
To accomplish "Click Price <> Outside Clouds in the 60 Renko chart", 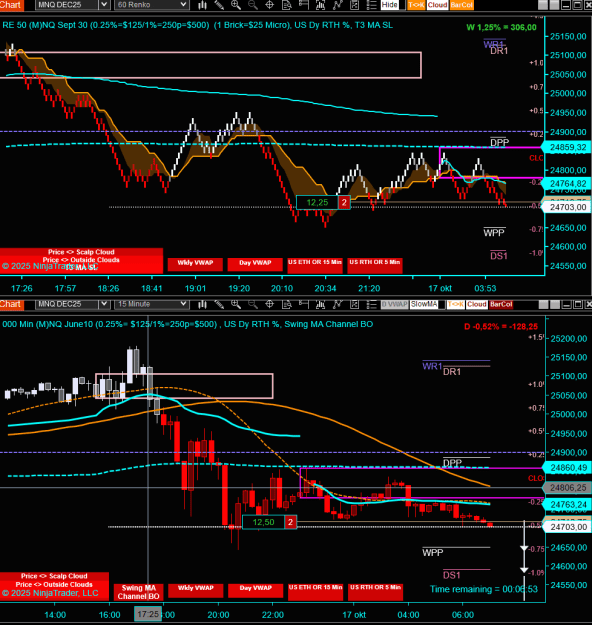I will click(x=81, y=260).
